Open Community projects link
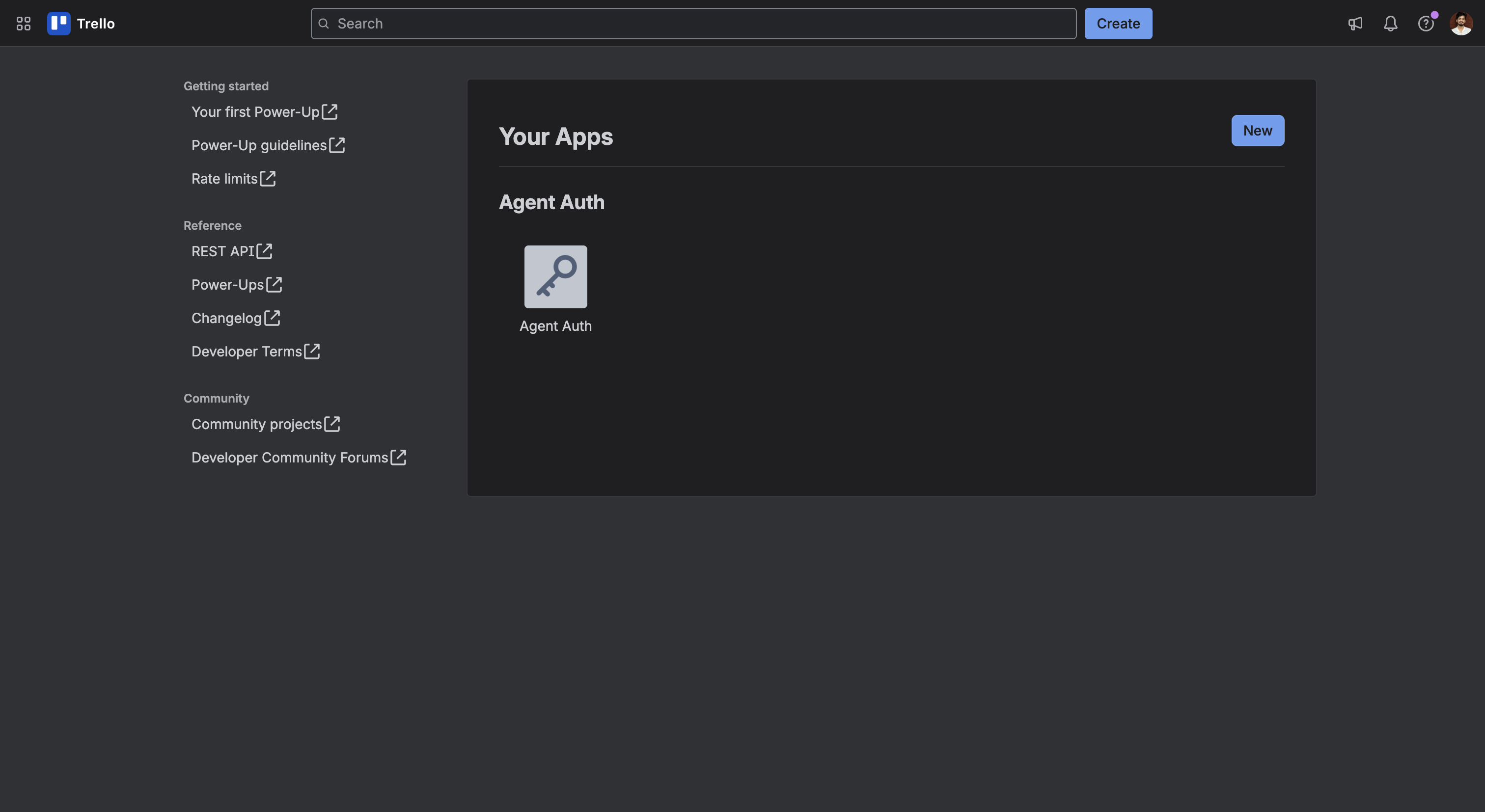 (256, 424)
